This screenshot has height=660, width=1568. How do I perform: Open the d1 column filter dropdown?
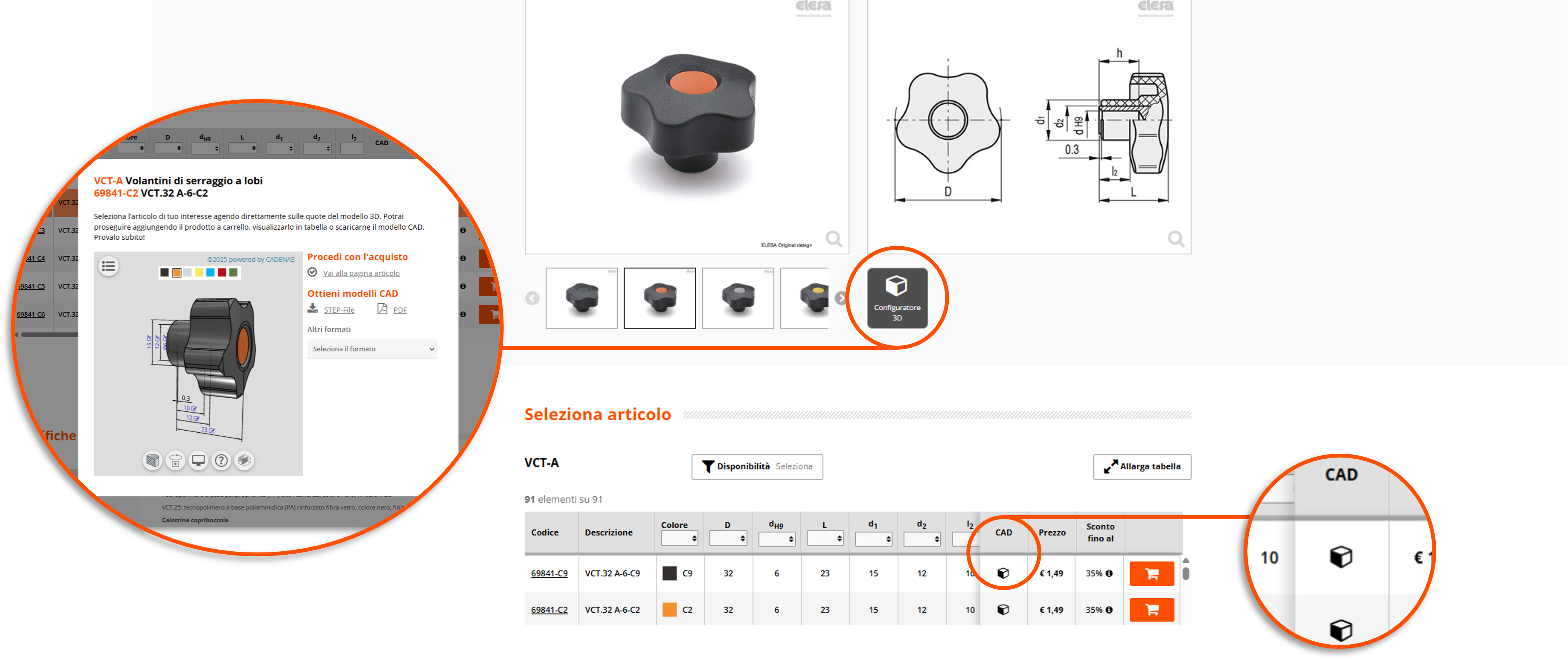coord(873,538)
